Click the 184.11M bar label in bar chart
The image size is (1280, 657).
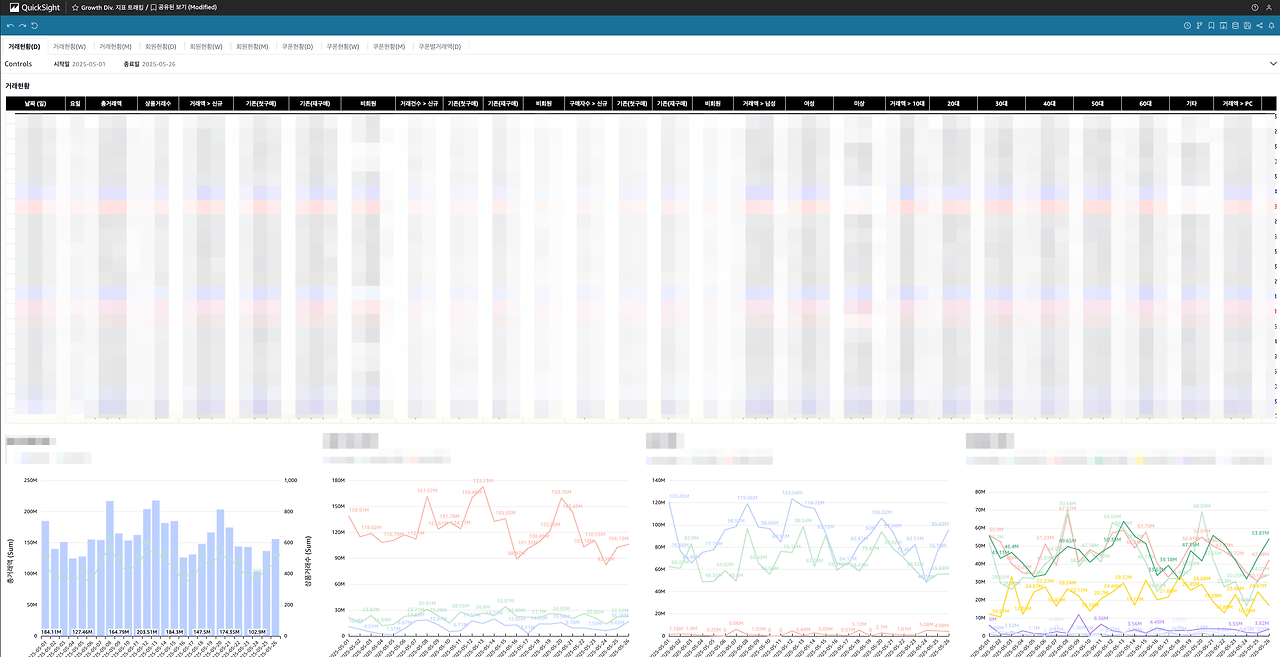pos(52,632)
